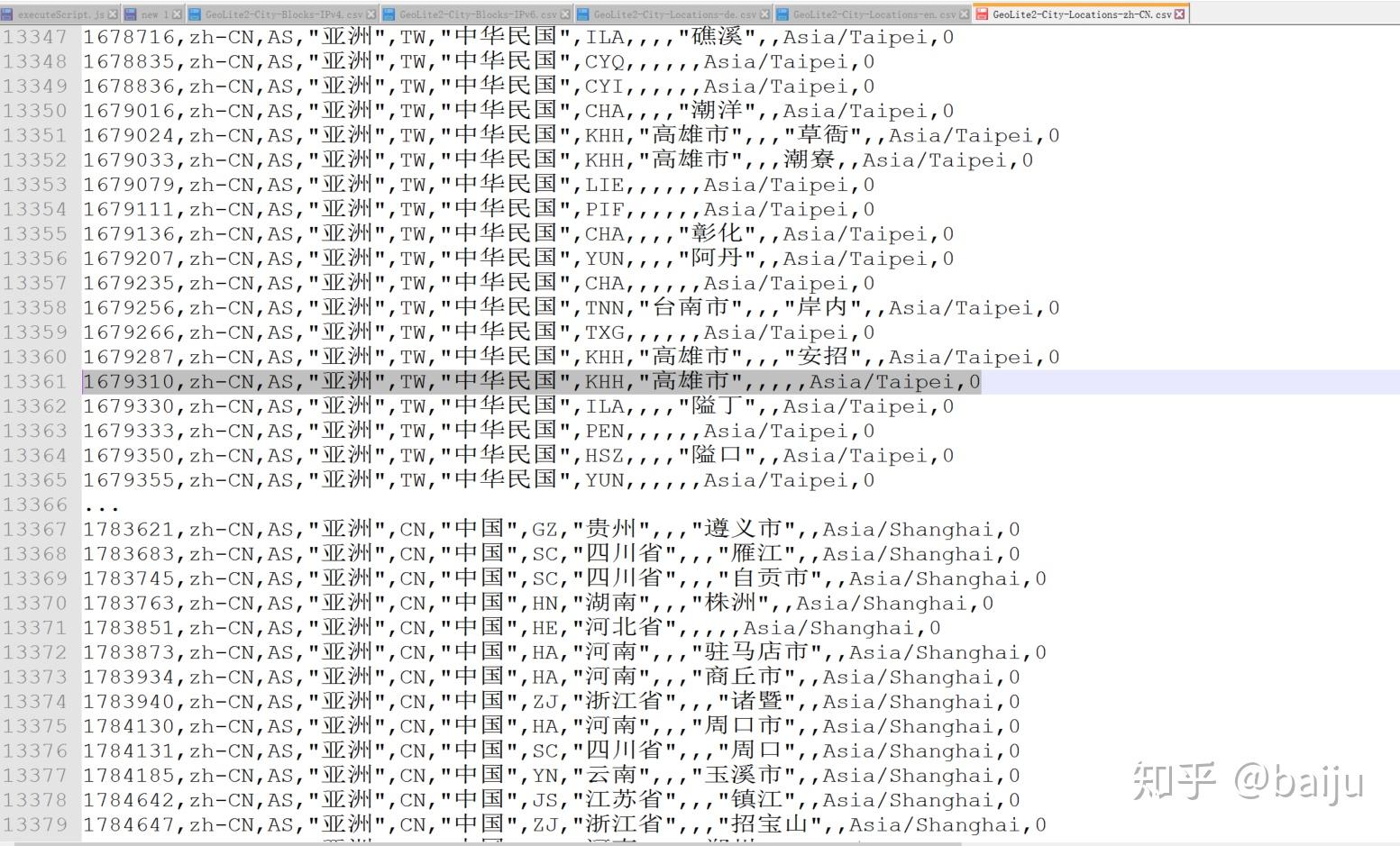Viewport: 1400px width, 846px height.
Task: Click the row containing "隘口"
Action: click(x=518, y=456)
